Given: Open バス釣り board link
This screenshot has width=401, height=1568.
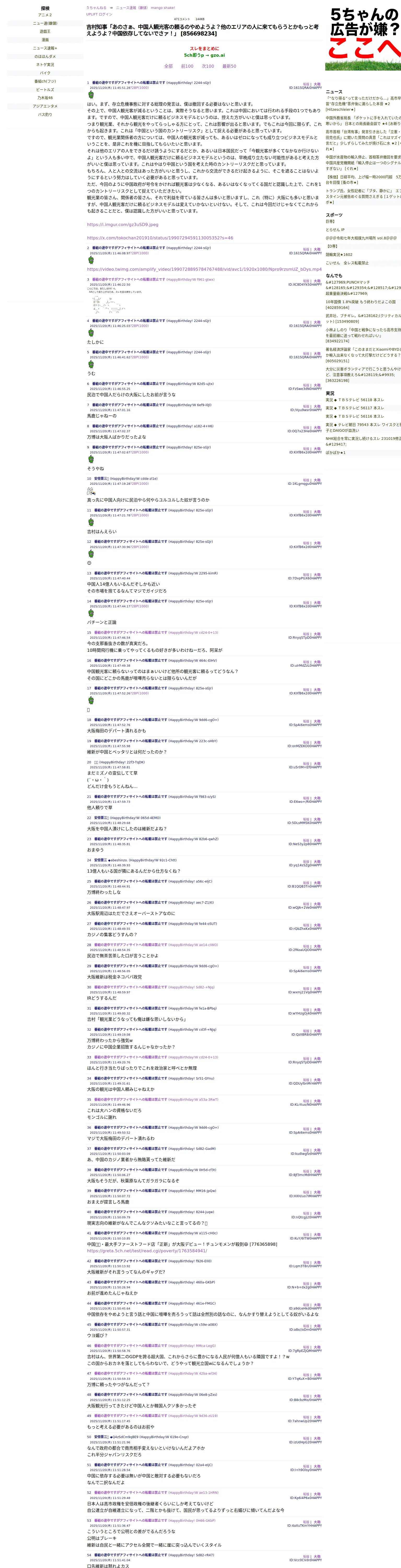Looking at the screenshot, I should coord(45,114).
